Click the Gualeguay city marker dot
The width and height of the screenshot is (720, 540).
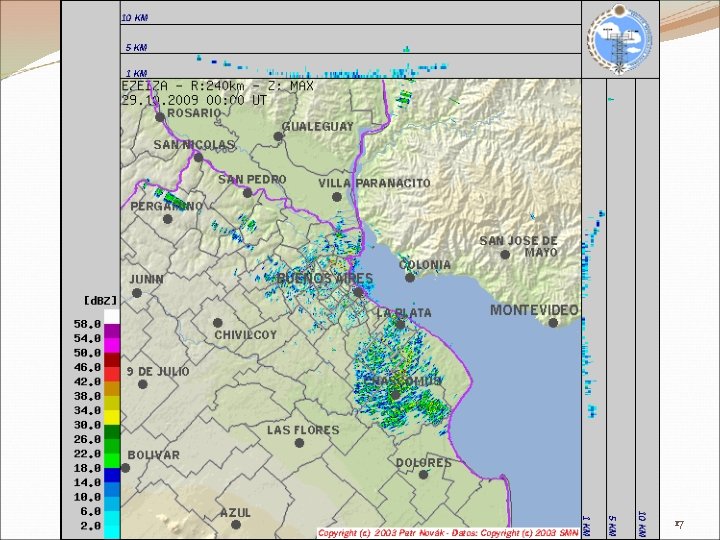(x=278, y=136)
